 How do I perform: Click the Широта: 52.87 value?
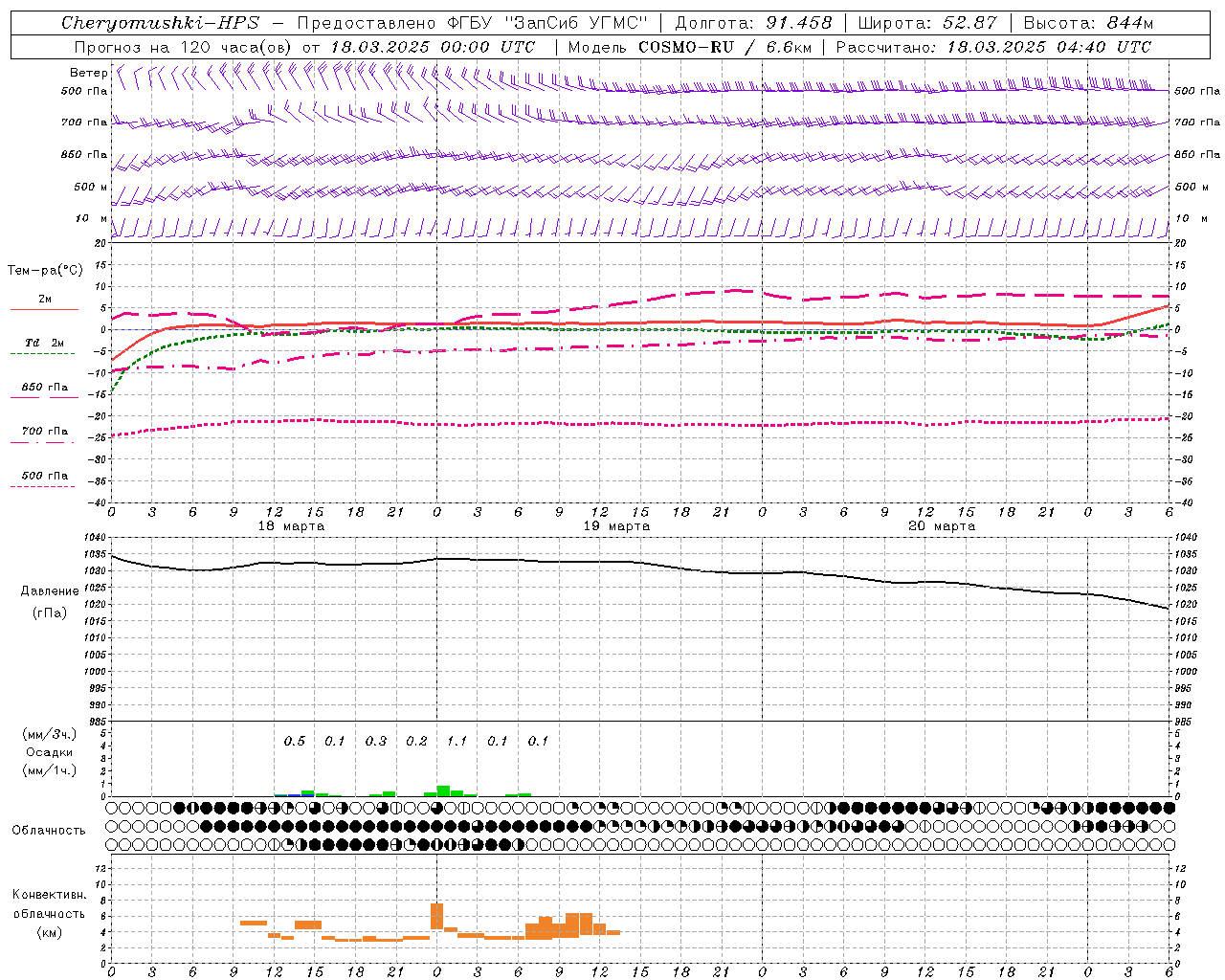[927, 23]
